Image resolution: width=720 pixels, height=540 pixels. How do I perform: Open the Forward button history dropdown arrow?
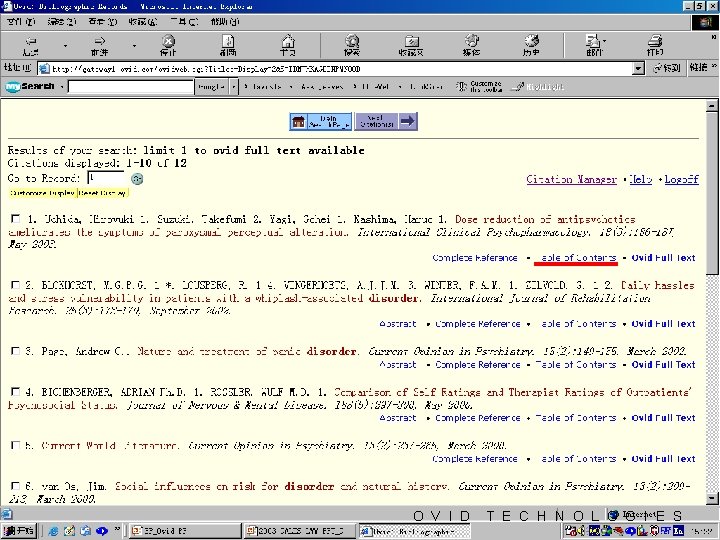[x=134, y=45]
